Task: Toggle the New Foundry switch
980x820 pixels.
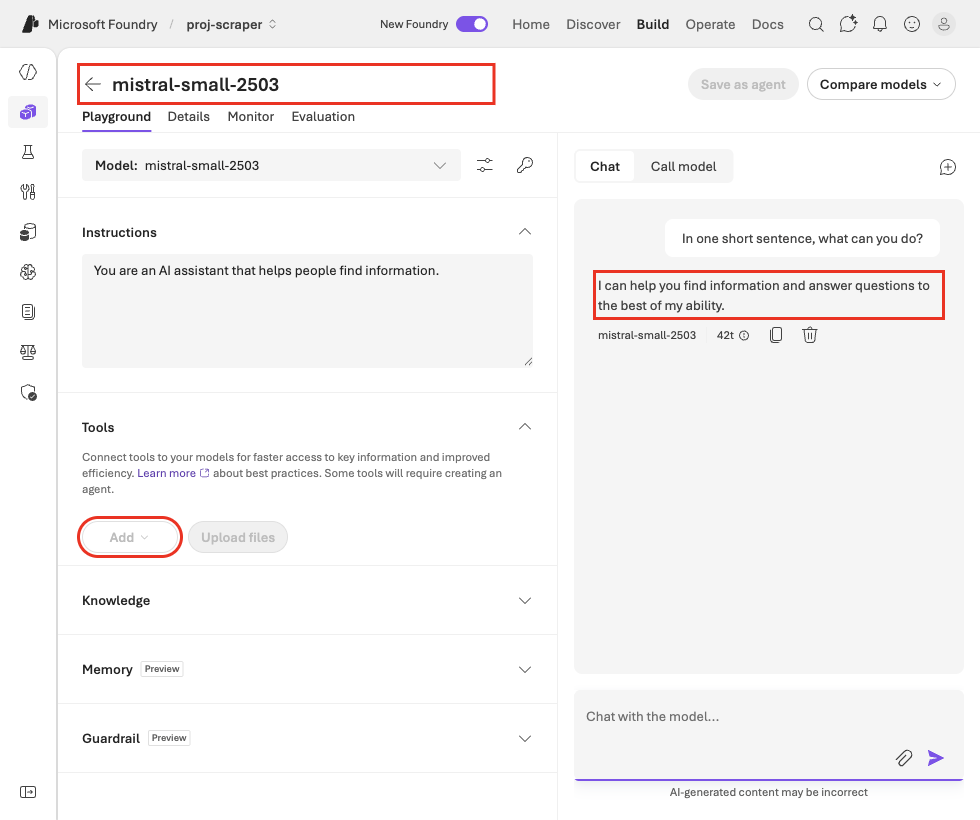Action: point(472,24)
